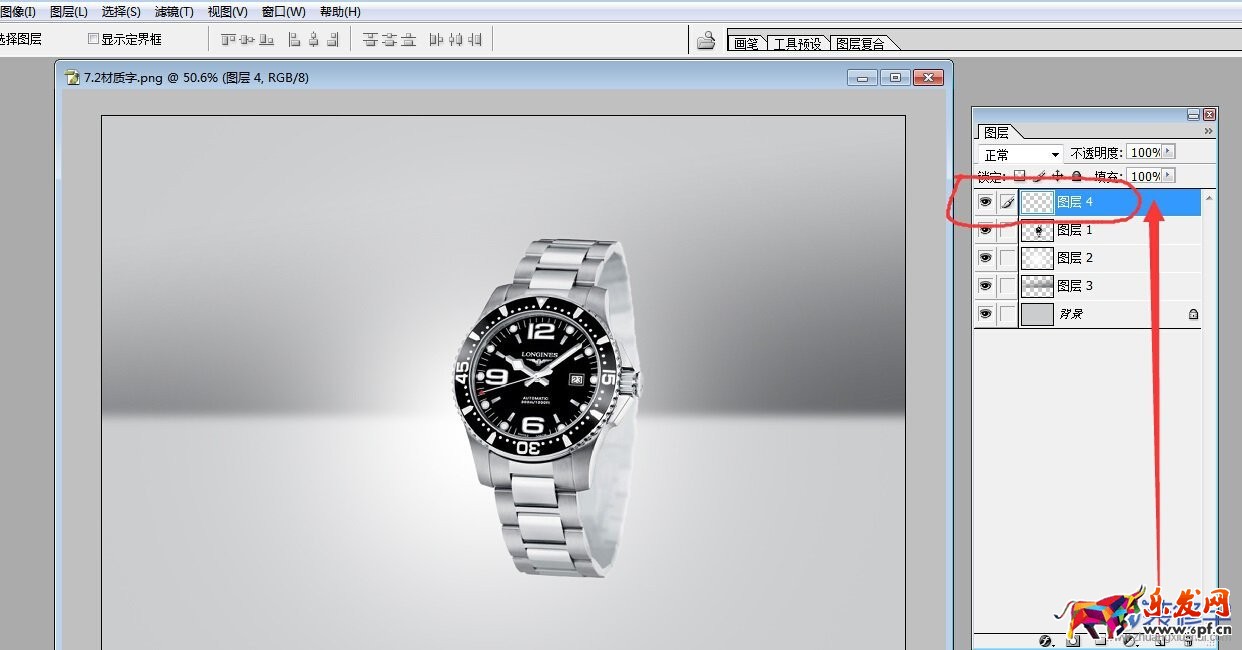Click the lock all padlock icon

(1076, 176)
